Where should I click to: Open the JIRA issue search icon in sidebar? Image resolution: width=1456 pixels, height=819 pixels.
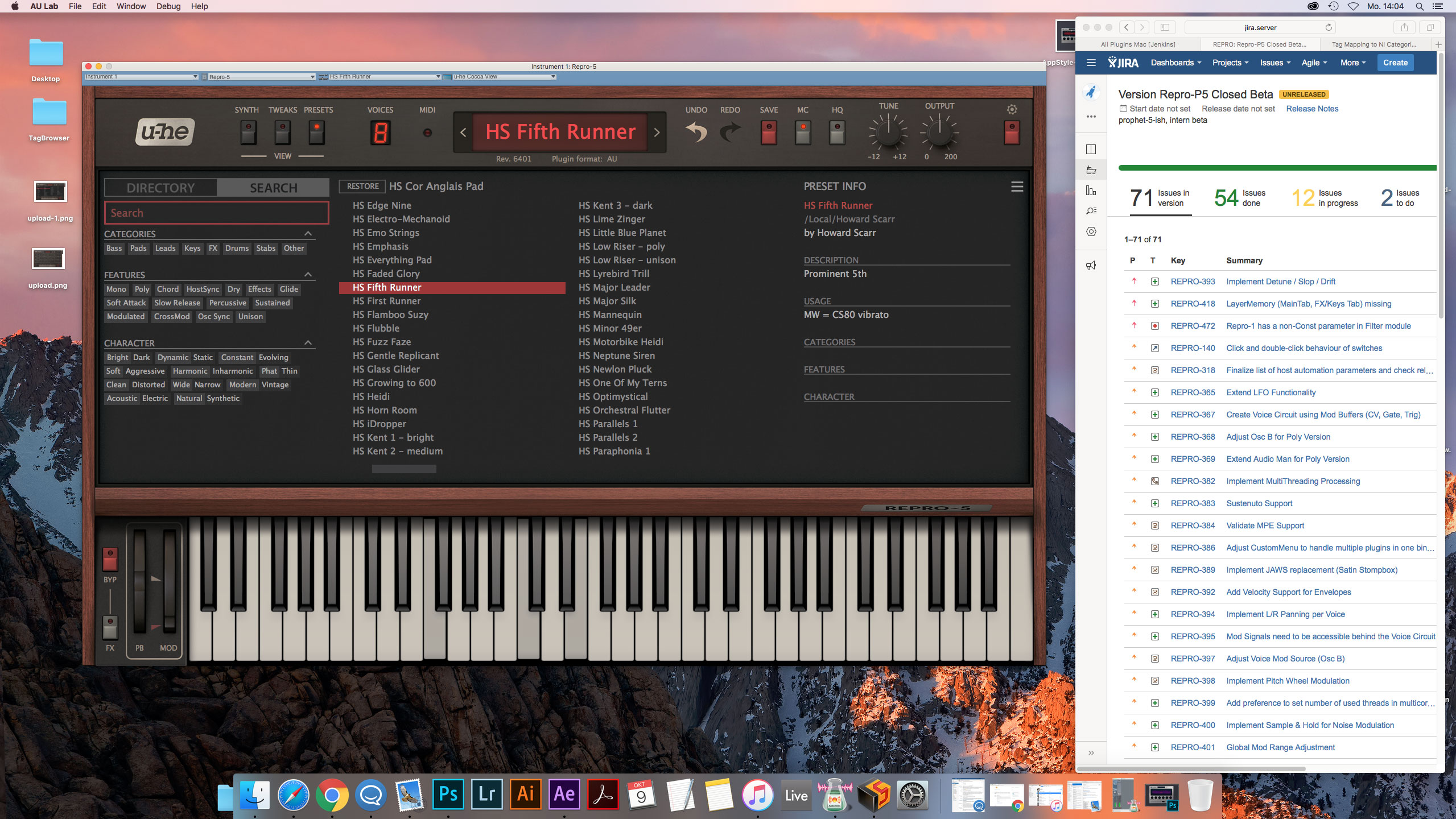pos(1091,211)
